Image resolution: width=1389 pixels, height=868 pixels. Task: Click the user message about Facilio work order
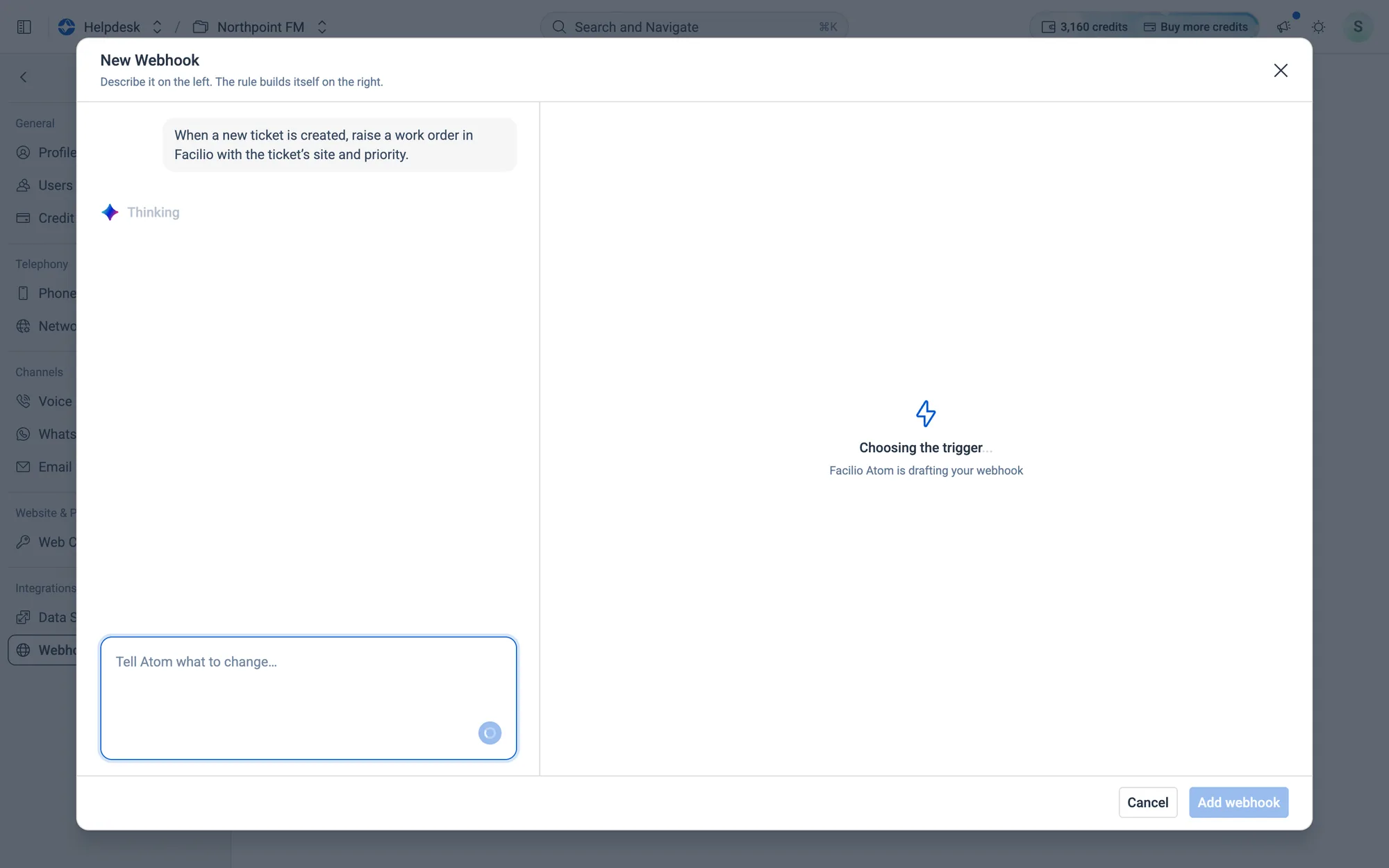pyautogui.click(x=340, y=144)
